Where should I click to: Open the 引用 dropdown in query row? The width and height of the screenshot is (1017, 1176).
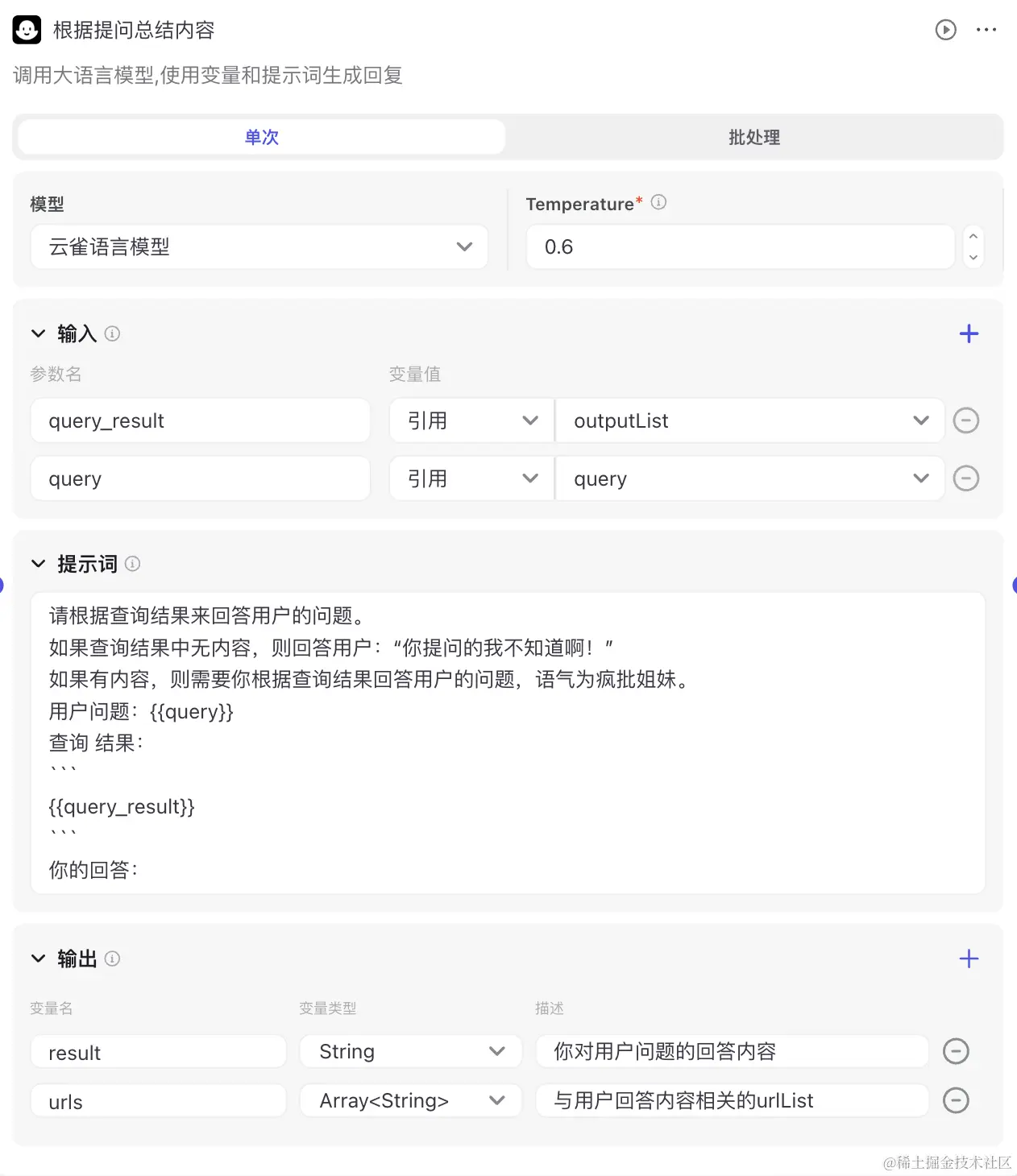[x=471, y=478]
